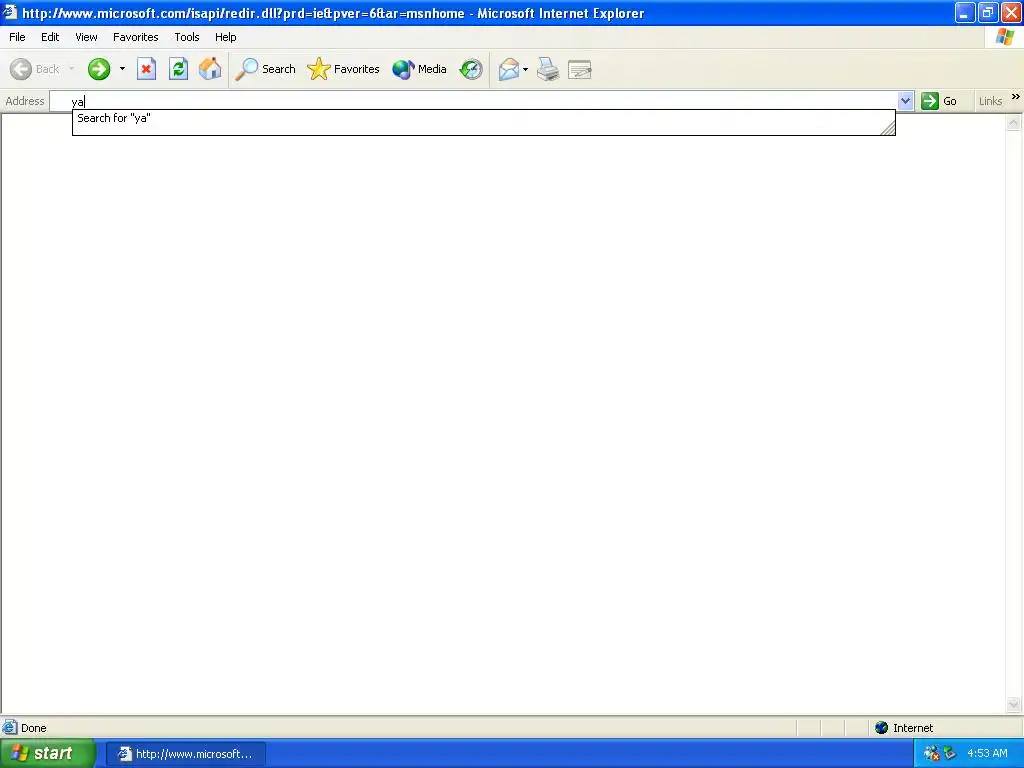The image size is (1024, 768).
Task: Click the resize grip of the autocomplete list
Action: pyautogui.click(x=888, y=129)
